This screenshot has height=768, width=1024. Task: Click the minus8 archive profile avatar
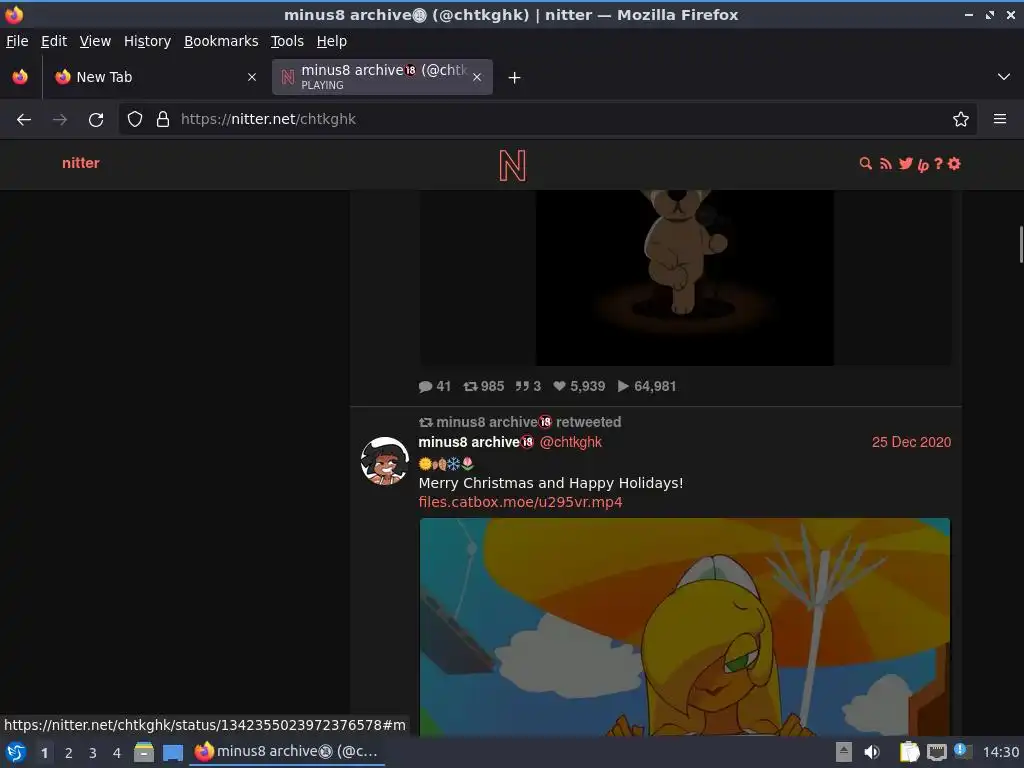385,461
